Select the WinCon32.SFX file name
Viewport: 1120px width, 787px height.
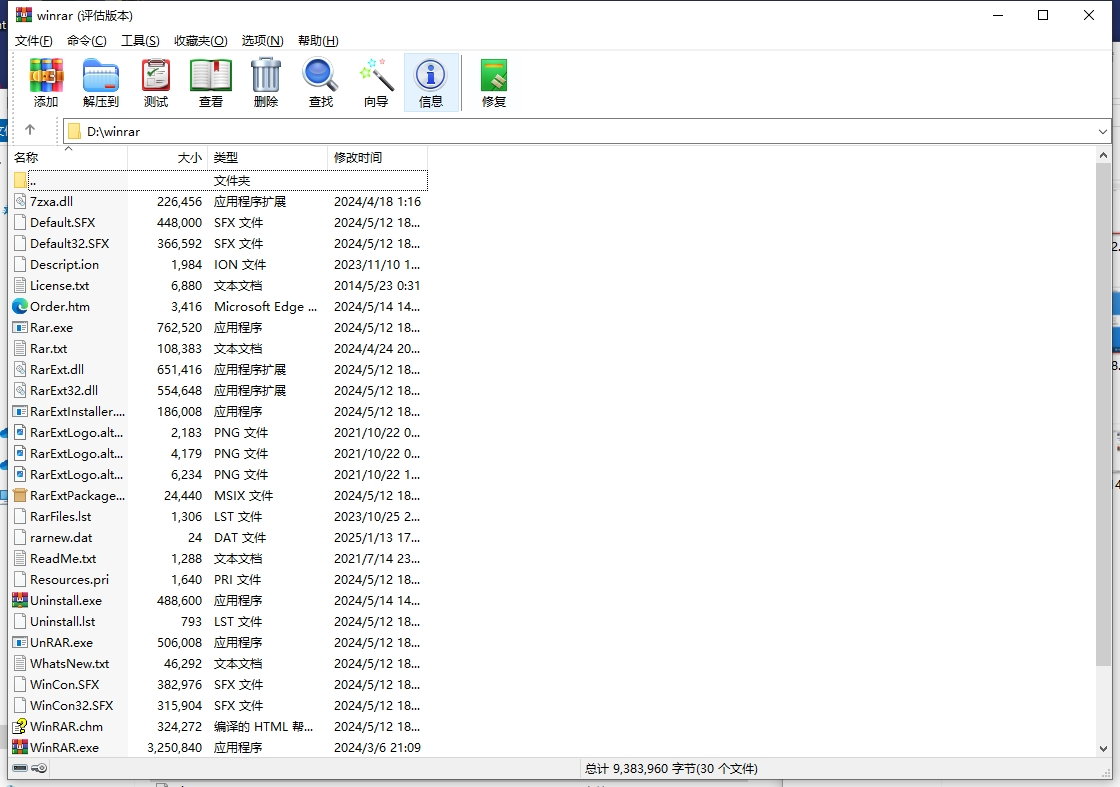point(71,706)
